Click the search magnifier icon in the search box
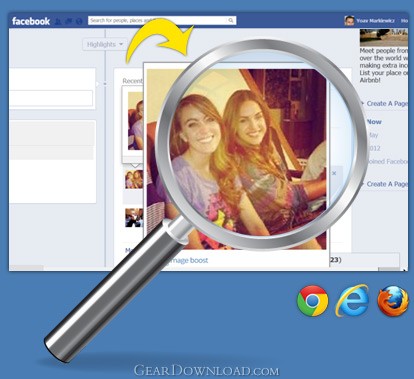 coord(231,21)
